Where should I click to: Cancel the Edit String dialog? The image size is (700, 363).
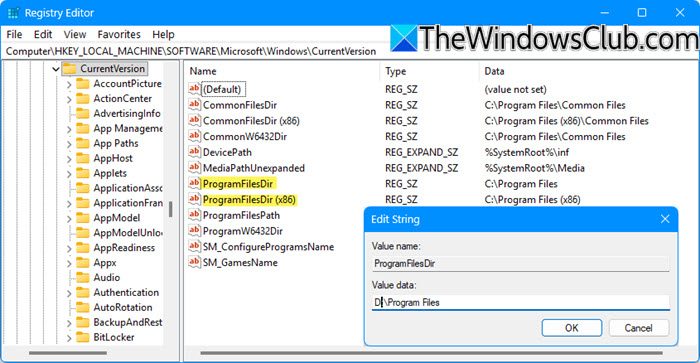[638, 328]
